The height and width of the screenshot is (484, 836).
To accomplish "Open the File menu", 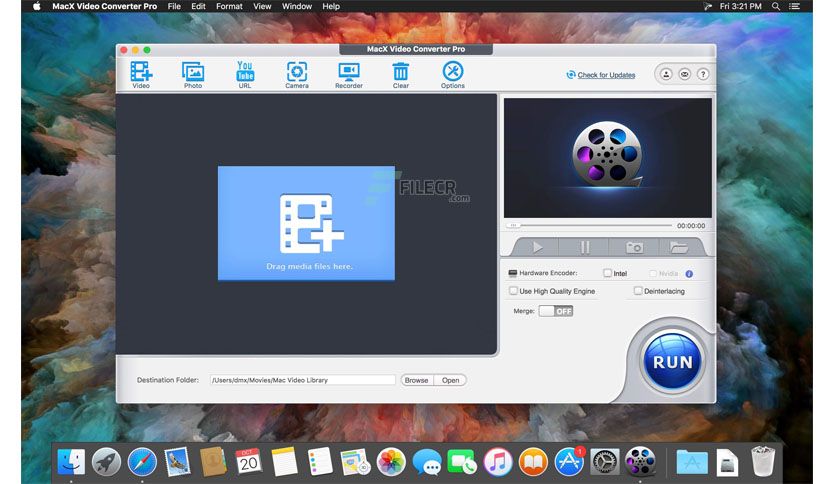I will (174, 6).
